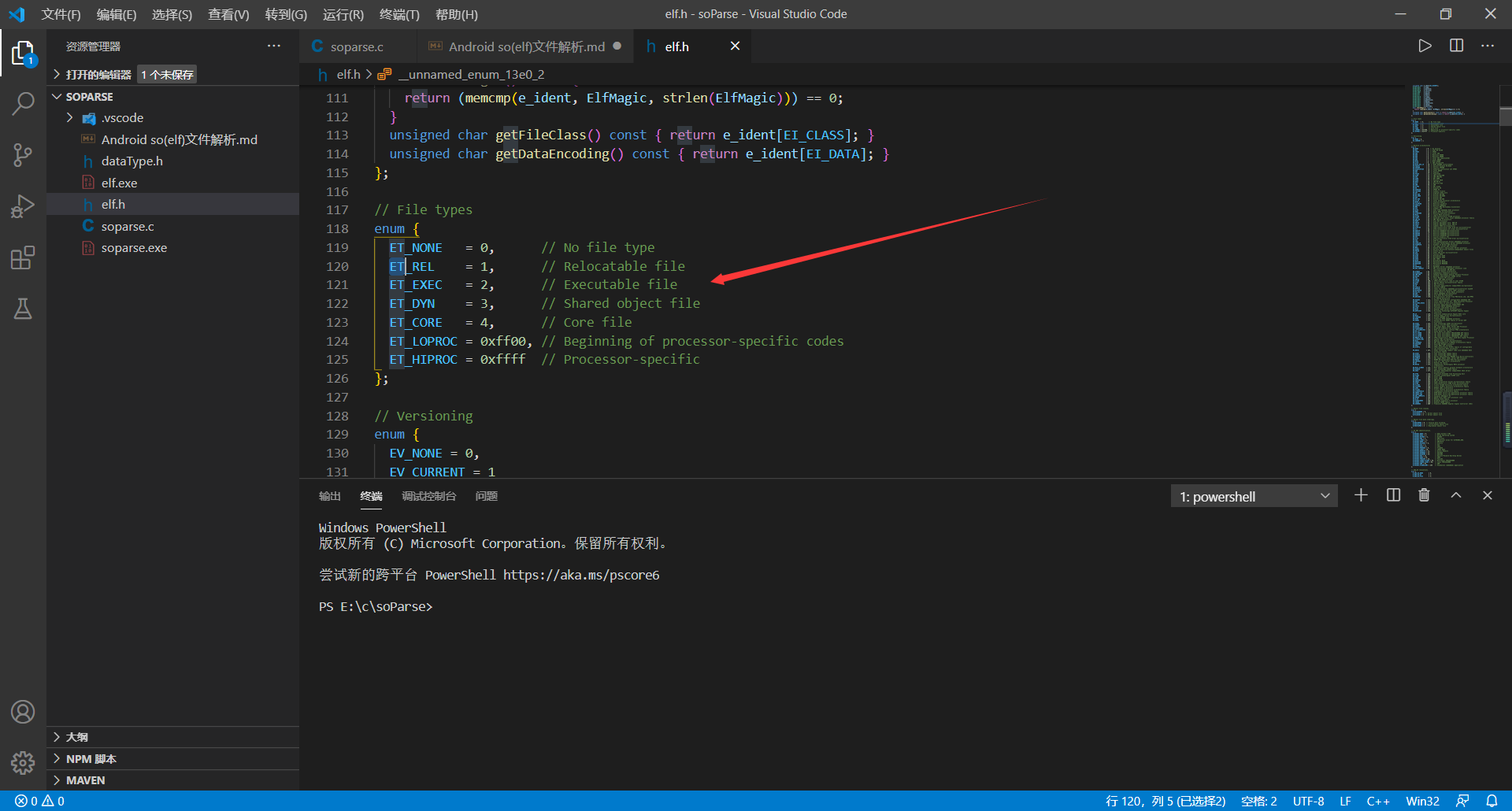Click 空格: 2 indentation setting

[x=1258, y=801]
